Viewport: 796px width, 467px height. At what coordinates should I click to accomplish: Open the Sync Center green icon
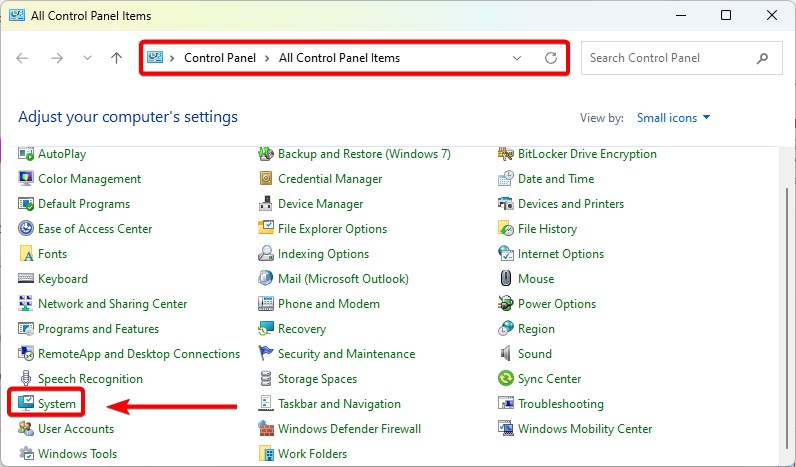506,378
